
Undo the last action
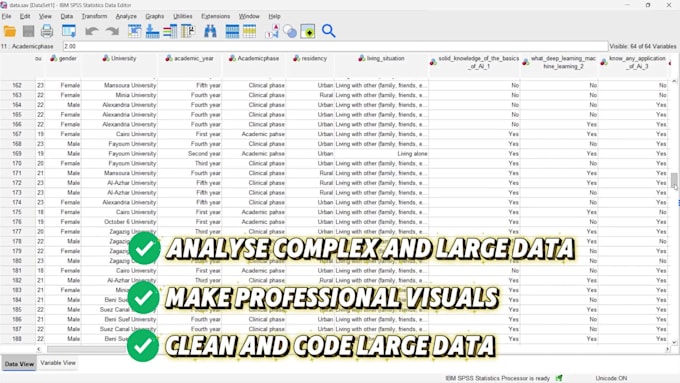pos(92,31)
